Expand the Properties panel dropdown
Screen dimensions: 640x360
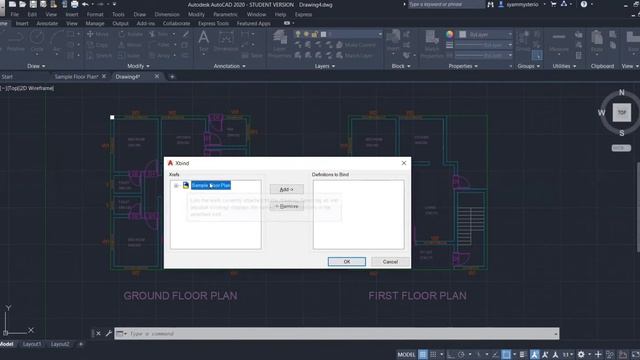tap(463, 66)
